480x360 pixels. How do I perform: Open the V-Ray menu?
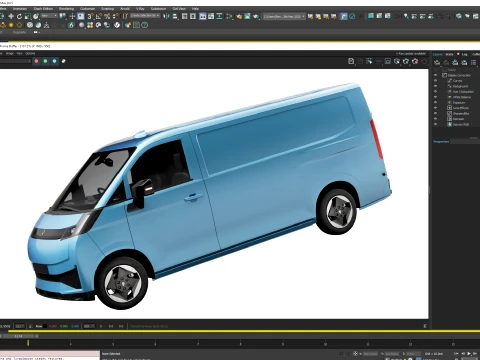[140, 9]
